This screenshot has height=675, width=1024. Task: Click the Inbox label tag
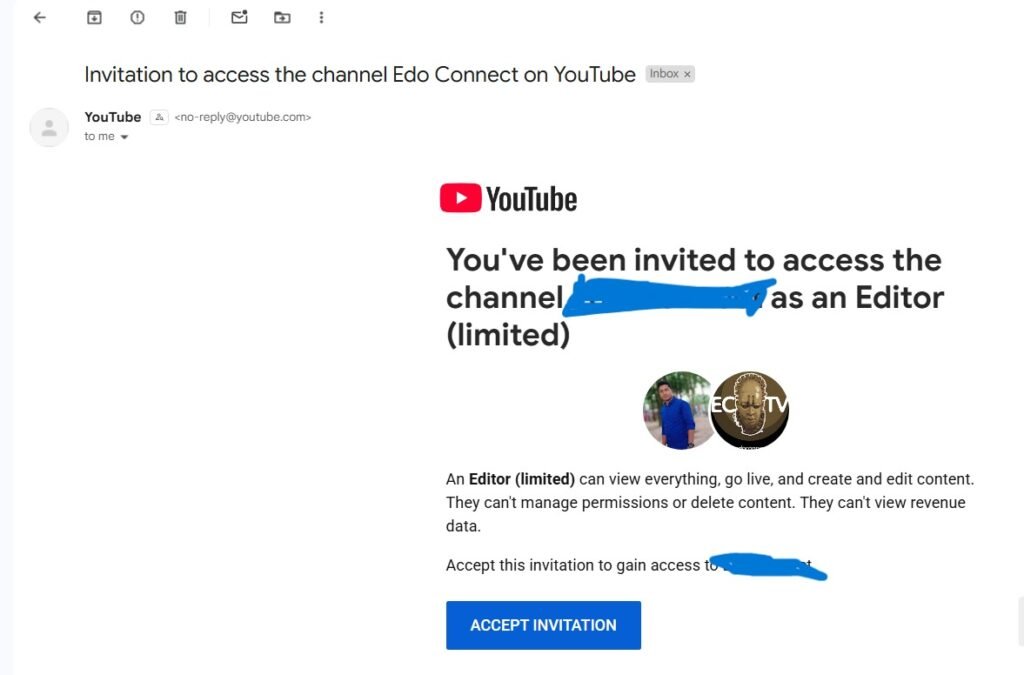click(663, 74)
